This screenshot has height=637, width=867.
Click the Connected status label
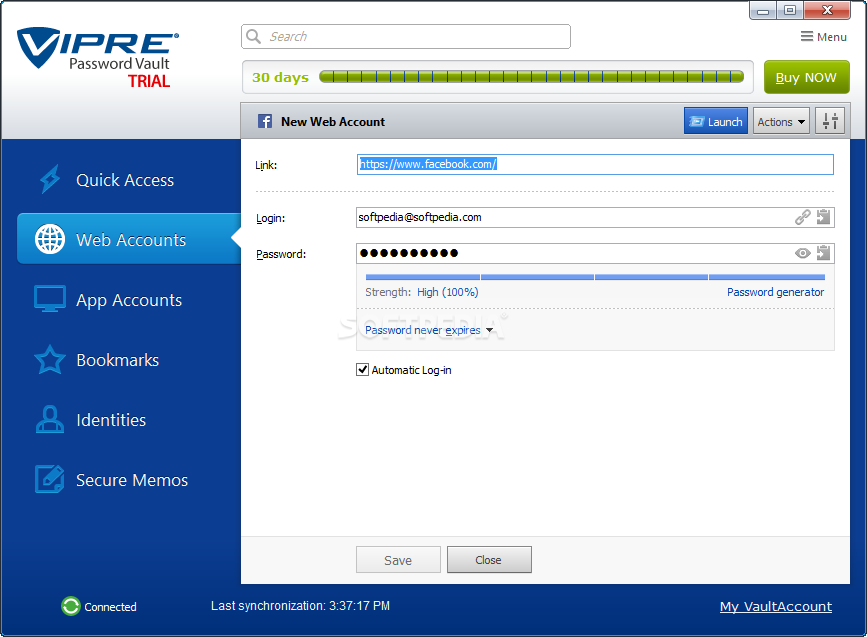point(110,607)
